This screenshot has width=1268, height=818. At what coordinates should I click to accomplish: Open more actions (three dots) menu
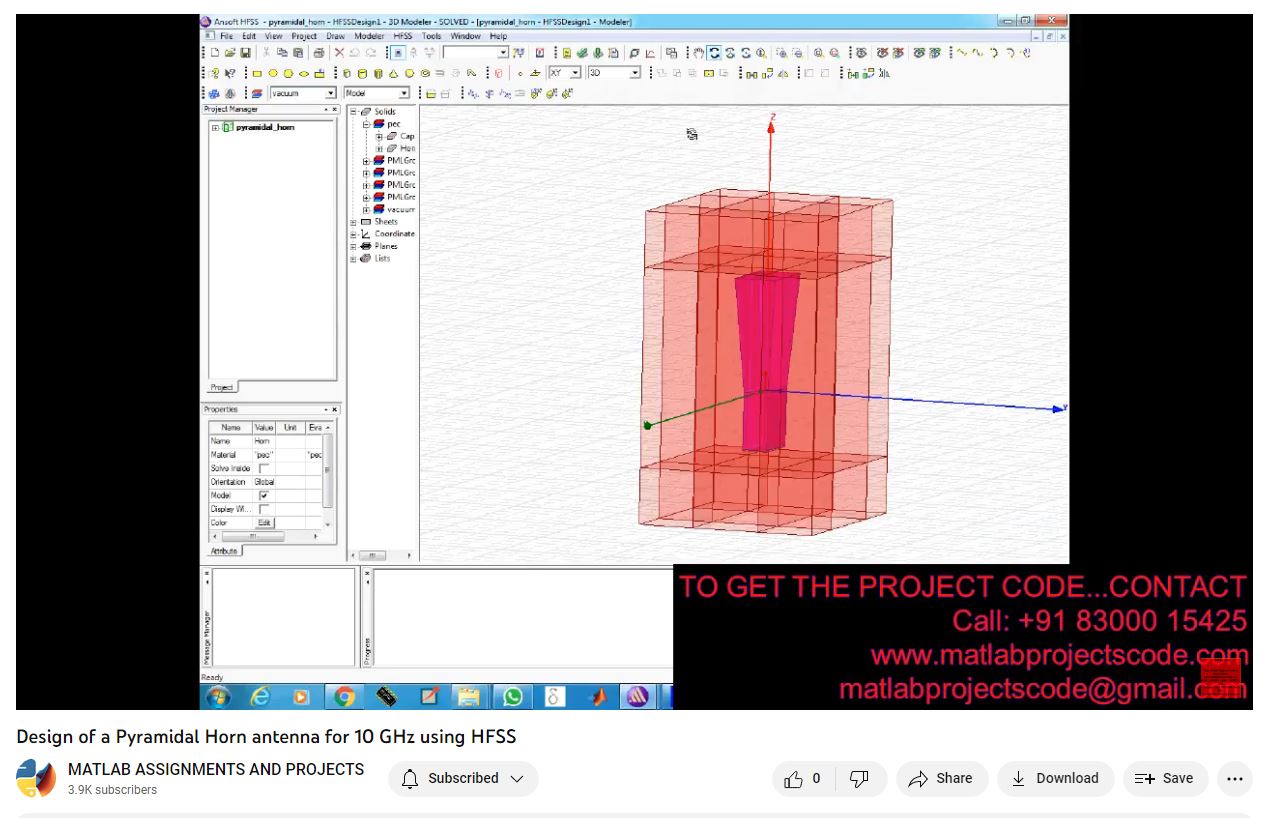click(x=1235, y=779)
